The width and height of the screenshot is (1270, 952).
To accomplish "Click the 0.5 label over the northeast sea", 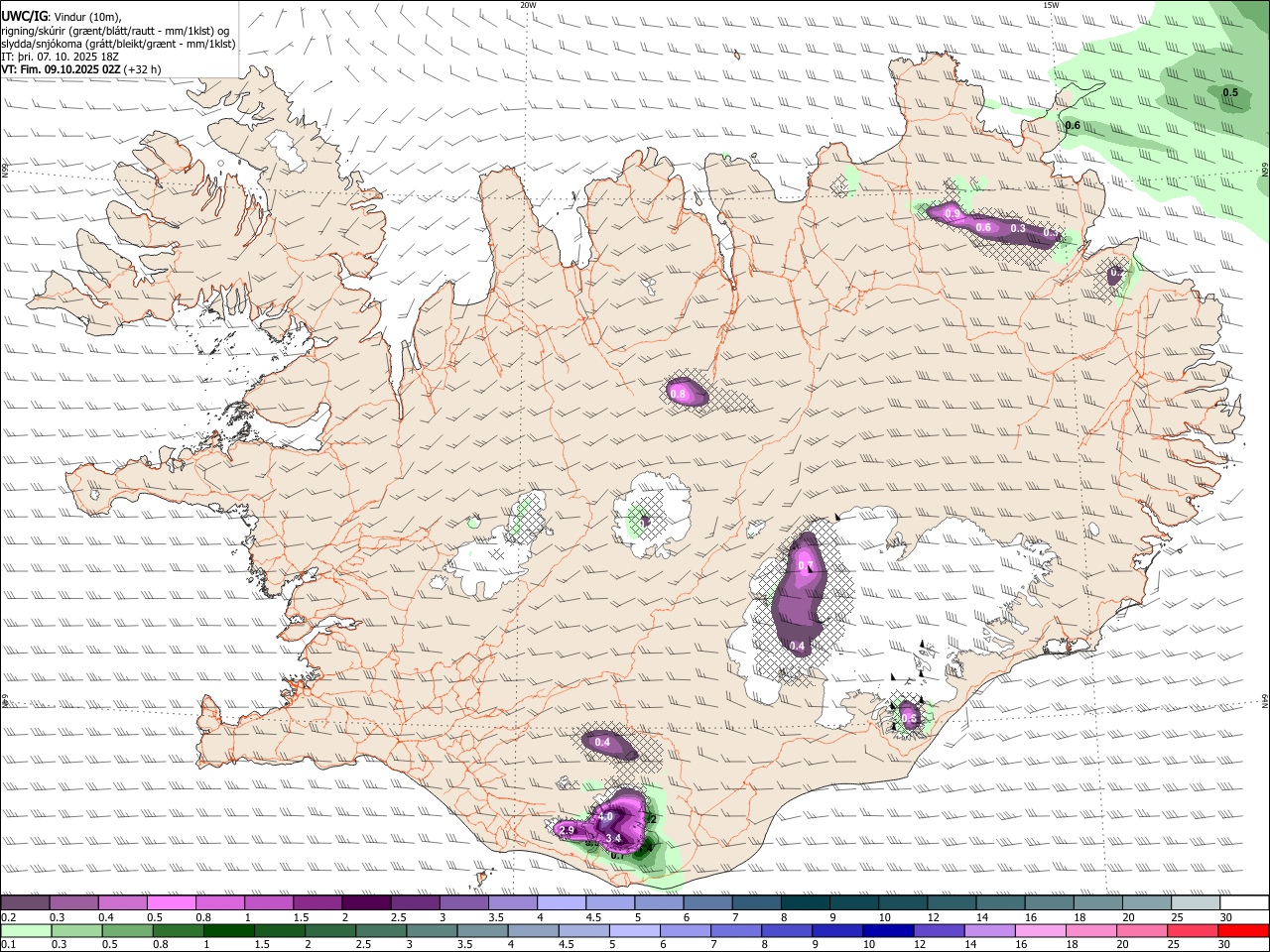I will [x=1230, y=93].
